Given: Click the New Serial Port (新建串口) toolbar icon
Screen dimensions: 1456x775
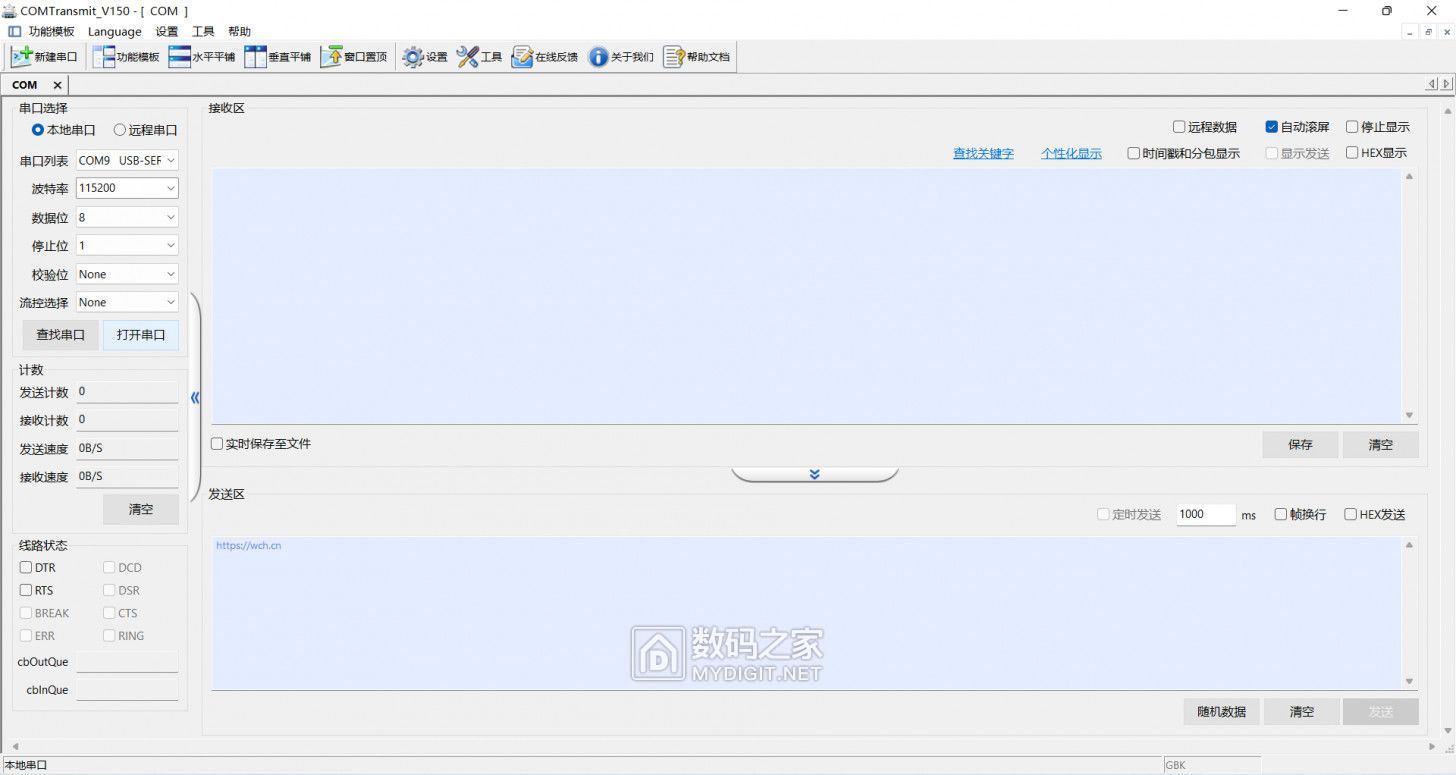Looking at the screenshot, I should point(44,57).
